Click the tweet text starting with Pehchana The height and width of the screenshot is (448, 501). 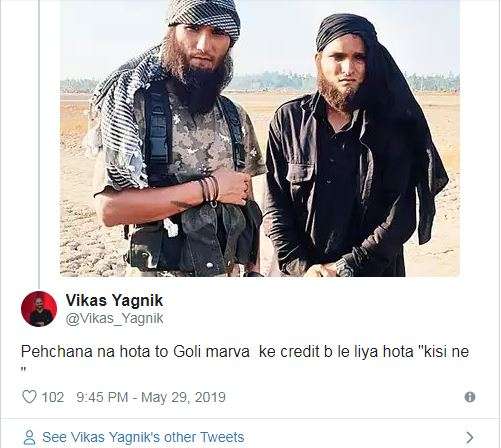point(245,358)
